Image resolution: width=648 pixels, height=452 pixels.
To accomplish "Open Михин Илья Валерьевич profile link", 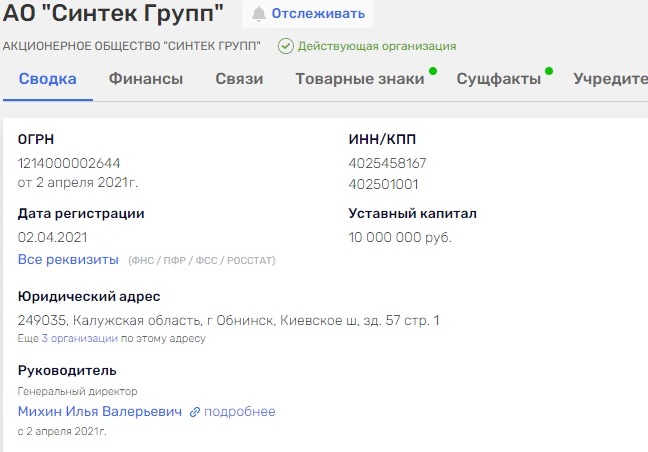I will [x=100, y=412].
